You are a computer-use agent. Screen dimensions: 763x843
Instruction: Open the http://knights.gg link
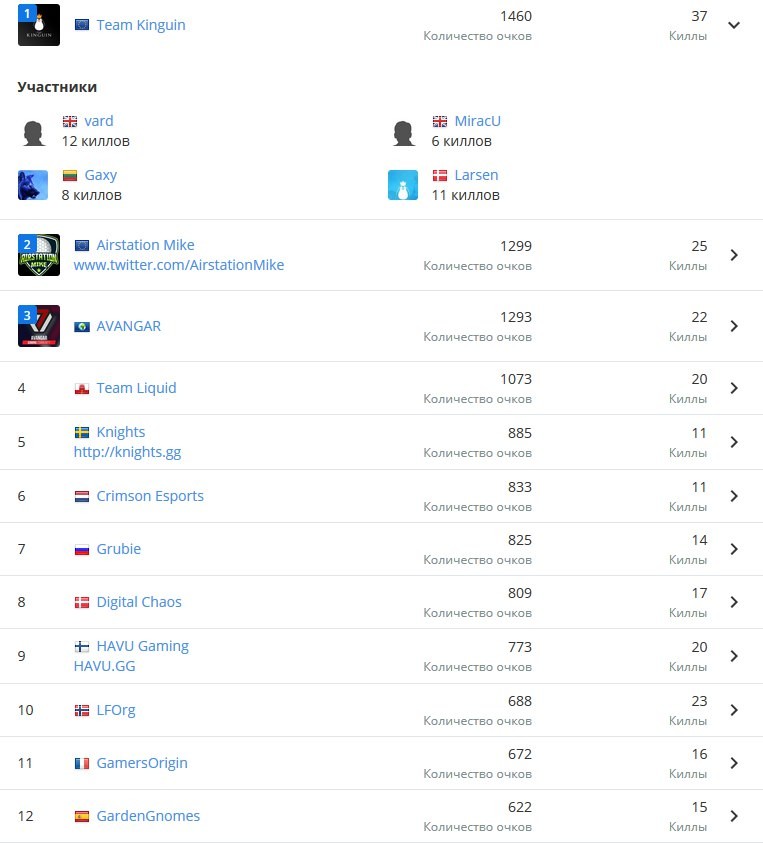[127, 452]
